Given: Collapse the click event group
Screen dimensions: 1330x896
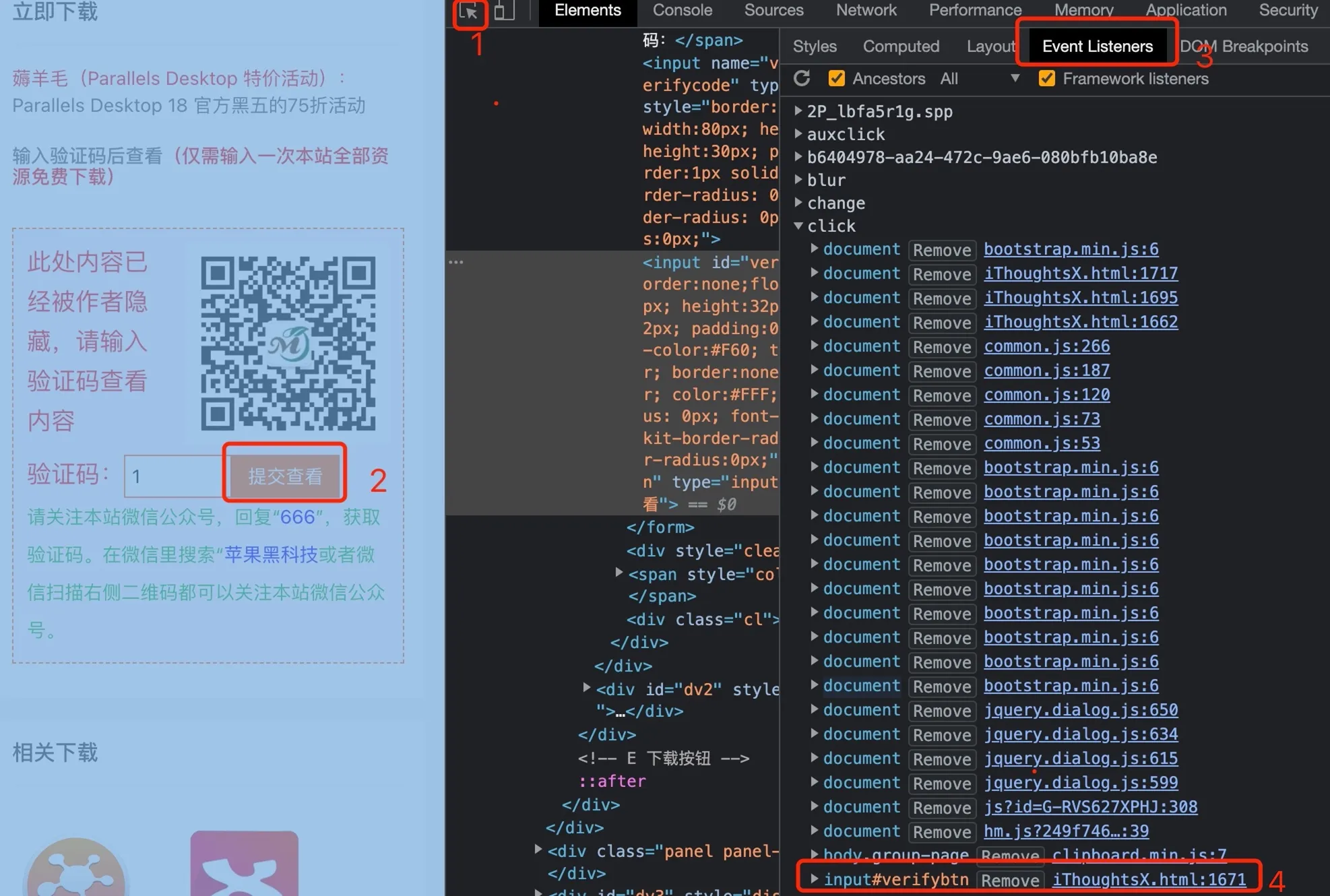Looking at the screenshot, I should pyautogui.click(x=798, y=226).
